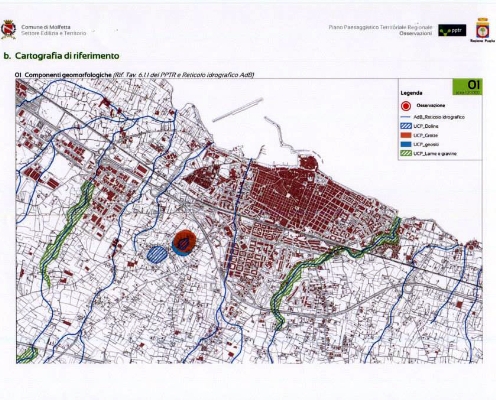Click the blue hatched UCP_Doline legend swatch
Screen dimensions: 496x400
click(405, 126)
